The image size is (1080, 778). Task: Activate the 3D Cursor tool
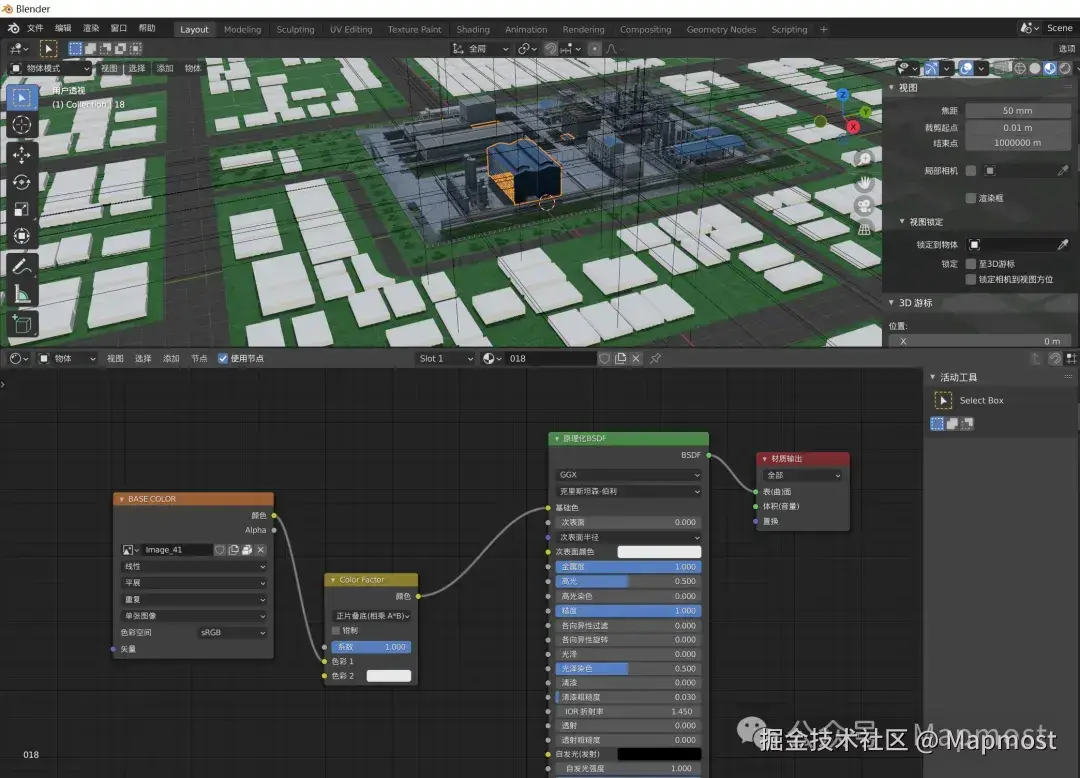[x=22, y=125]
